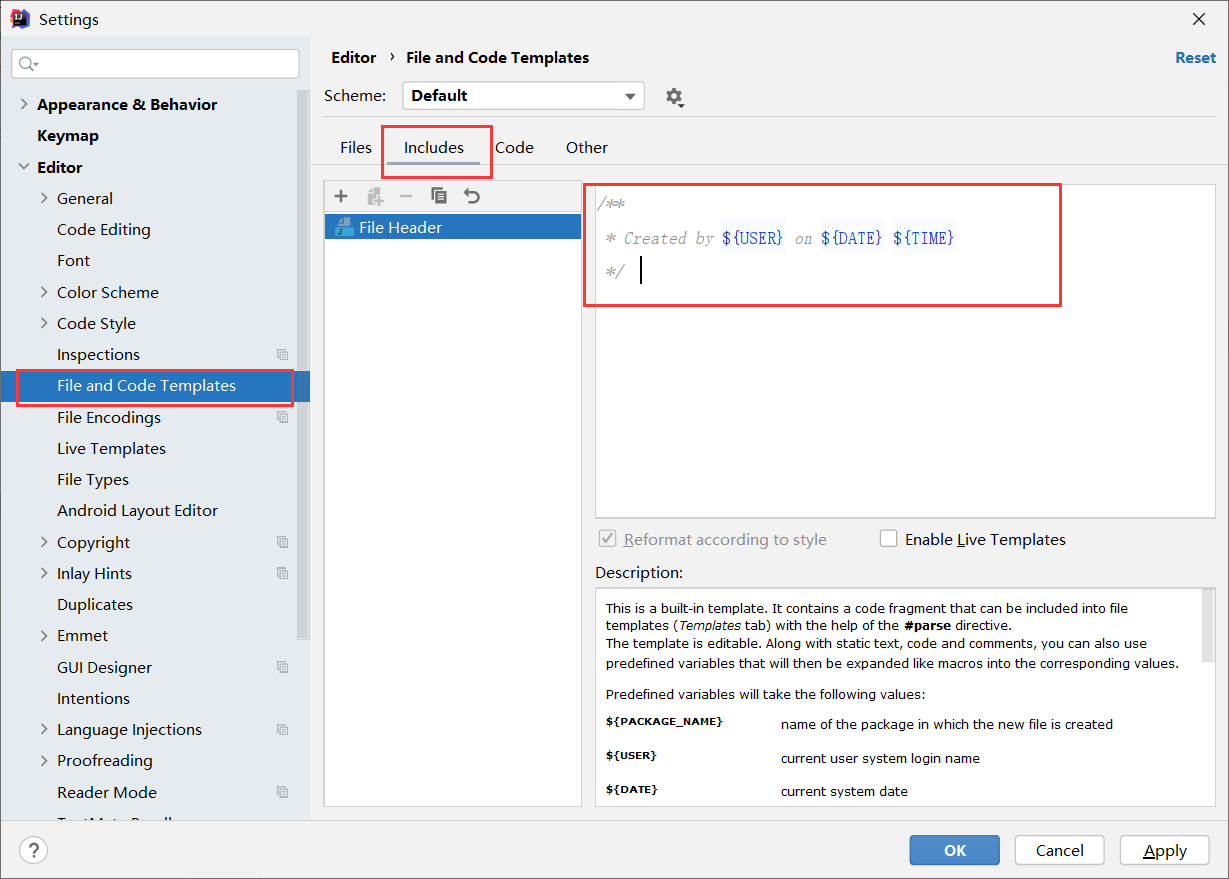The width and height of the screenshot is (1229, 879).
Task: Click the File Header template icon
Action: 344,227
